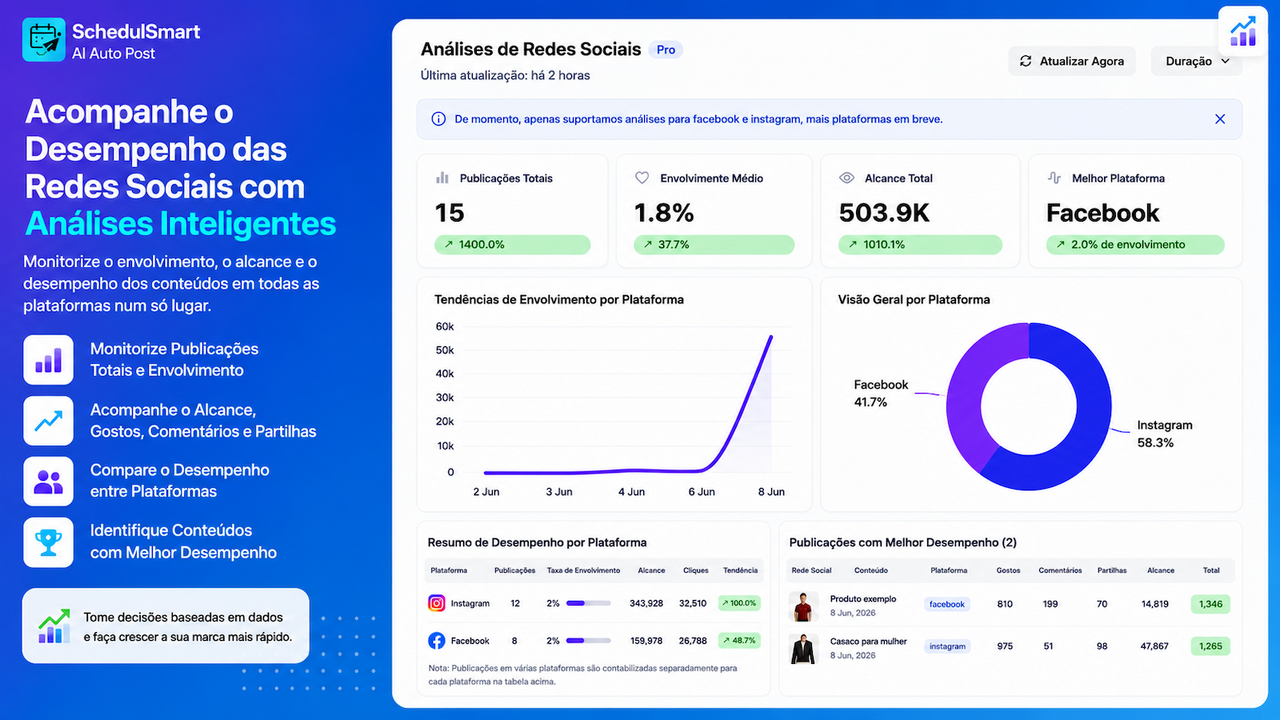Click the Instagram logo in the performance table
1280x720 pixels.
pos(437,603)
